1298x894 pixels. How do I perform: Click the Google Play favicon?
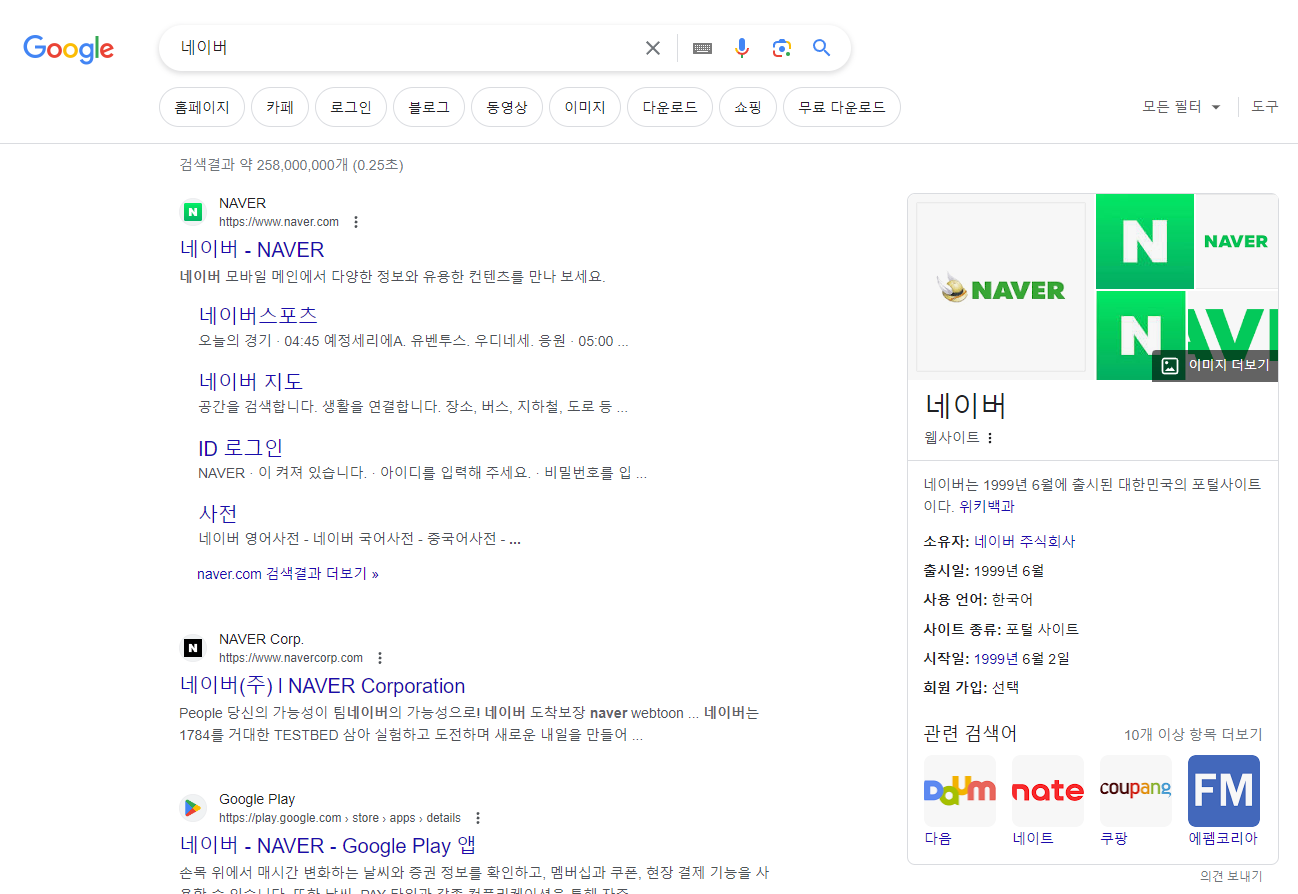(x=193, y=808)
